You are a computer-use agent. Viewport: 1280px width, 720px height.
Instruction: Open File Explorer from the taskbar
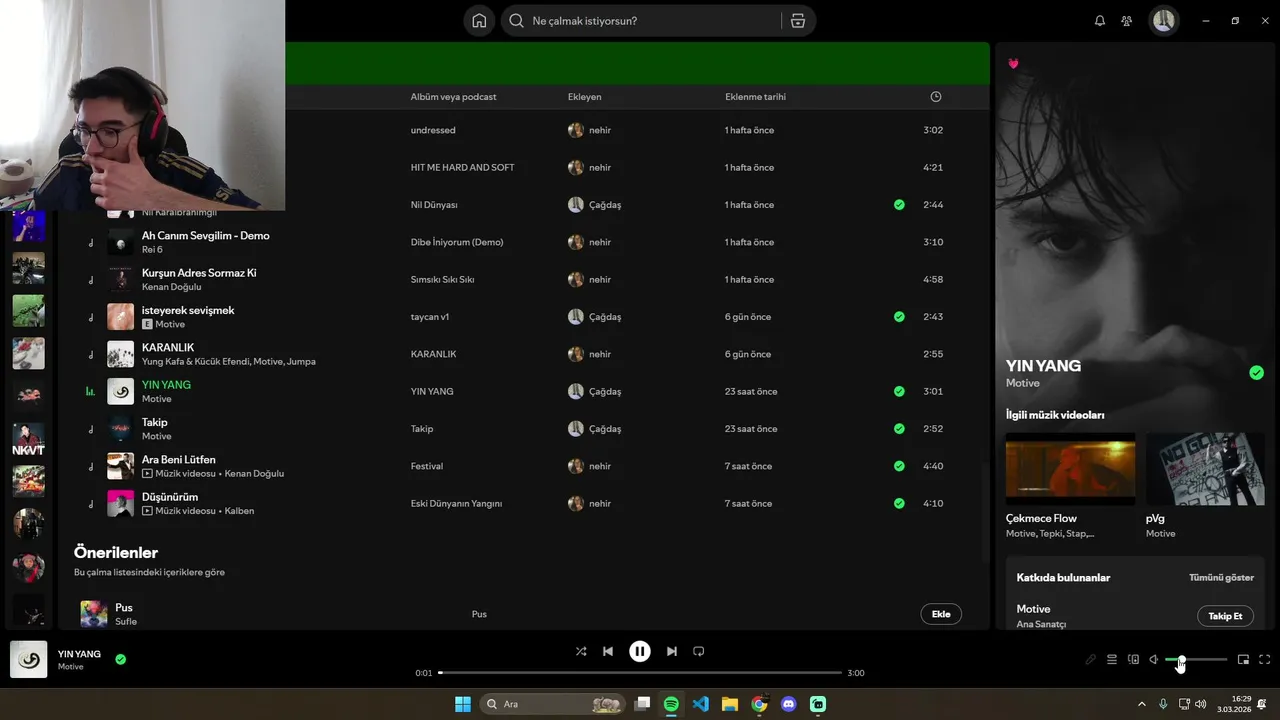point(730,704)
